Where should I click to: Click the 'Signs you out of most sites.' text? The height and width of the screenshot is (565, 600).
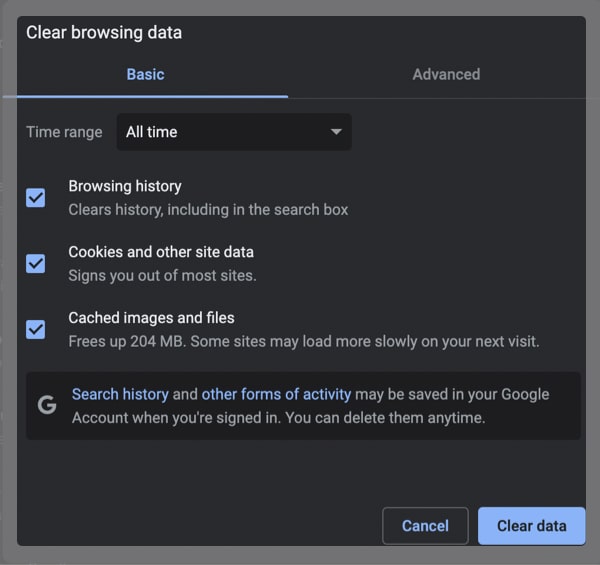tap(163, 276)
